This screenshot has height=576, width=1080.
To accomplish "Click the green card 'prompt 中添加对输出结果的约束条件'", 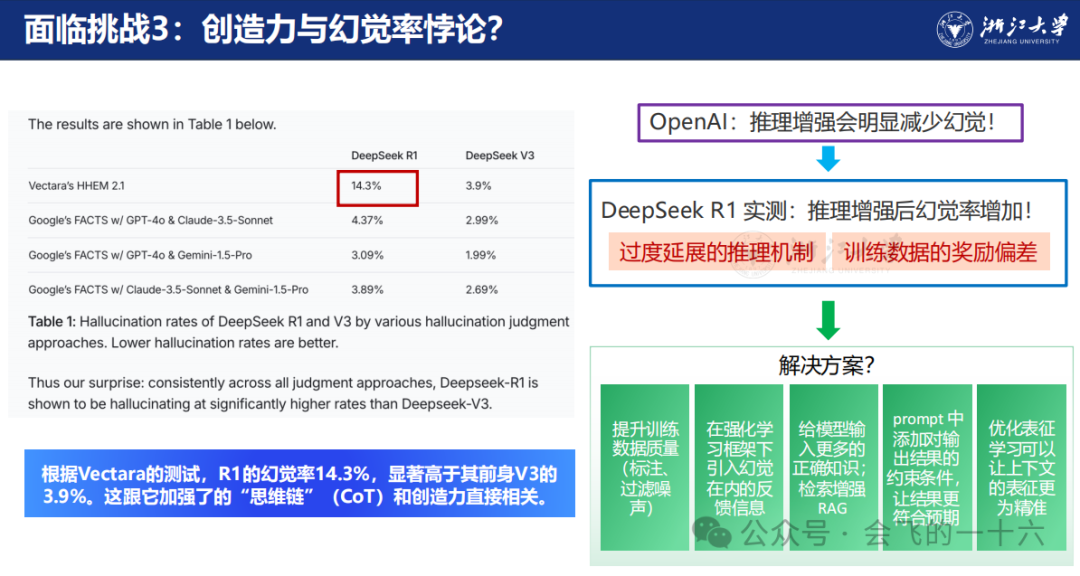I will [x=927, y=467].
